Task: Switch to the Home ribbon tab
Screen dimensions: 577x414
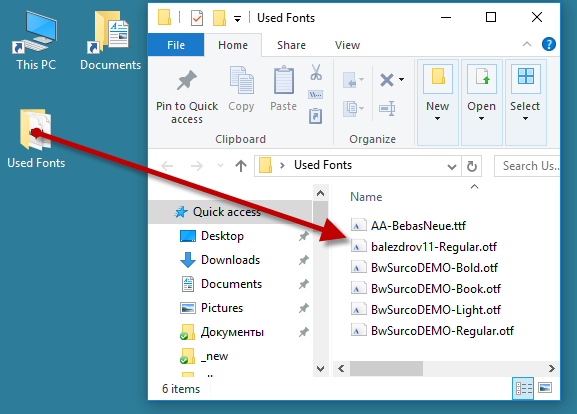Action: pyautogui.click(x=233, y=45)
